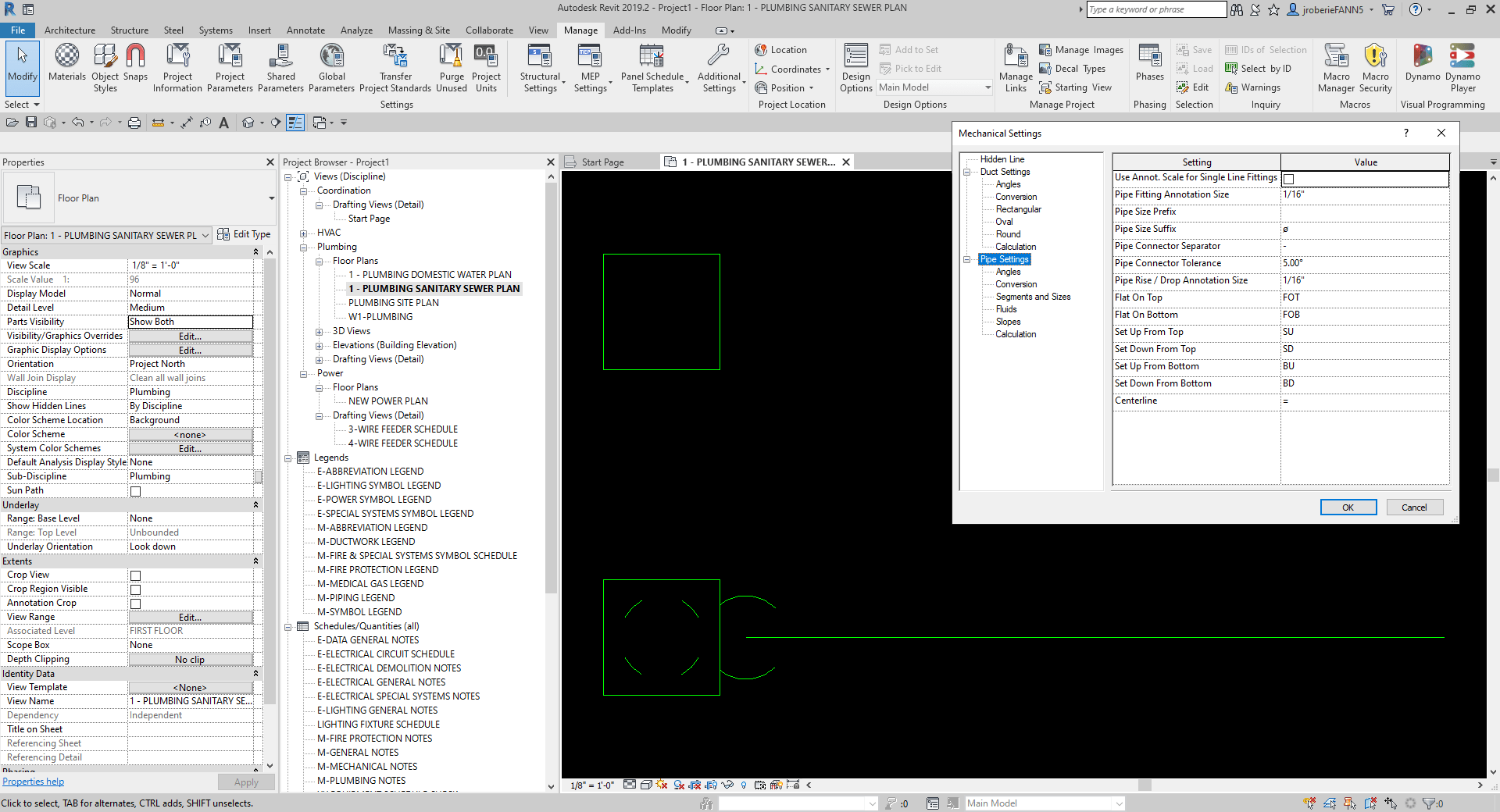Launch Purge Unused
1500x812 pixels.
pos(451,66)
